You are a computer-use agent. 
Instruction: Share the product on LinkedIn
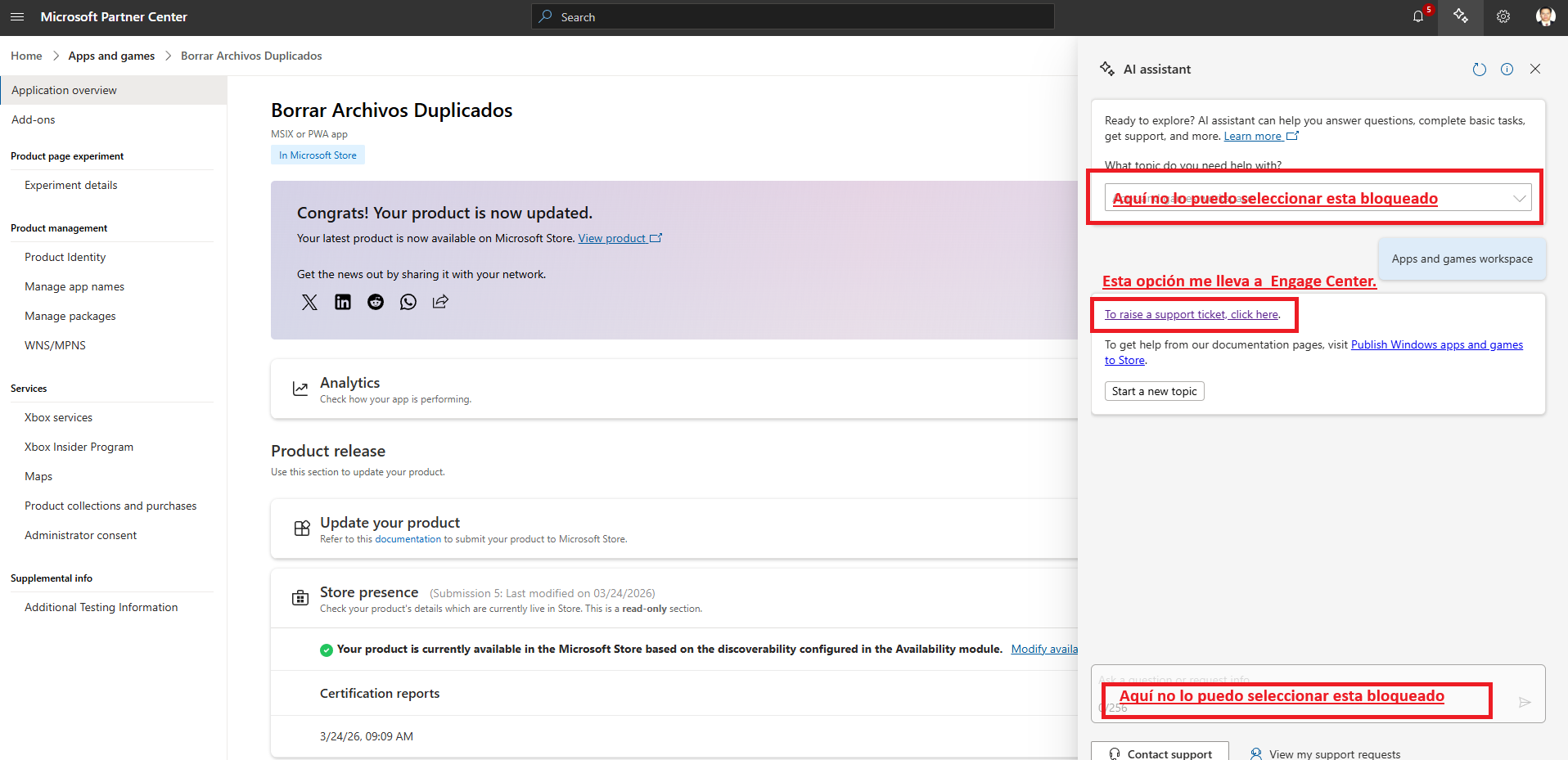[x=343, y=302]
